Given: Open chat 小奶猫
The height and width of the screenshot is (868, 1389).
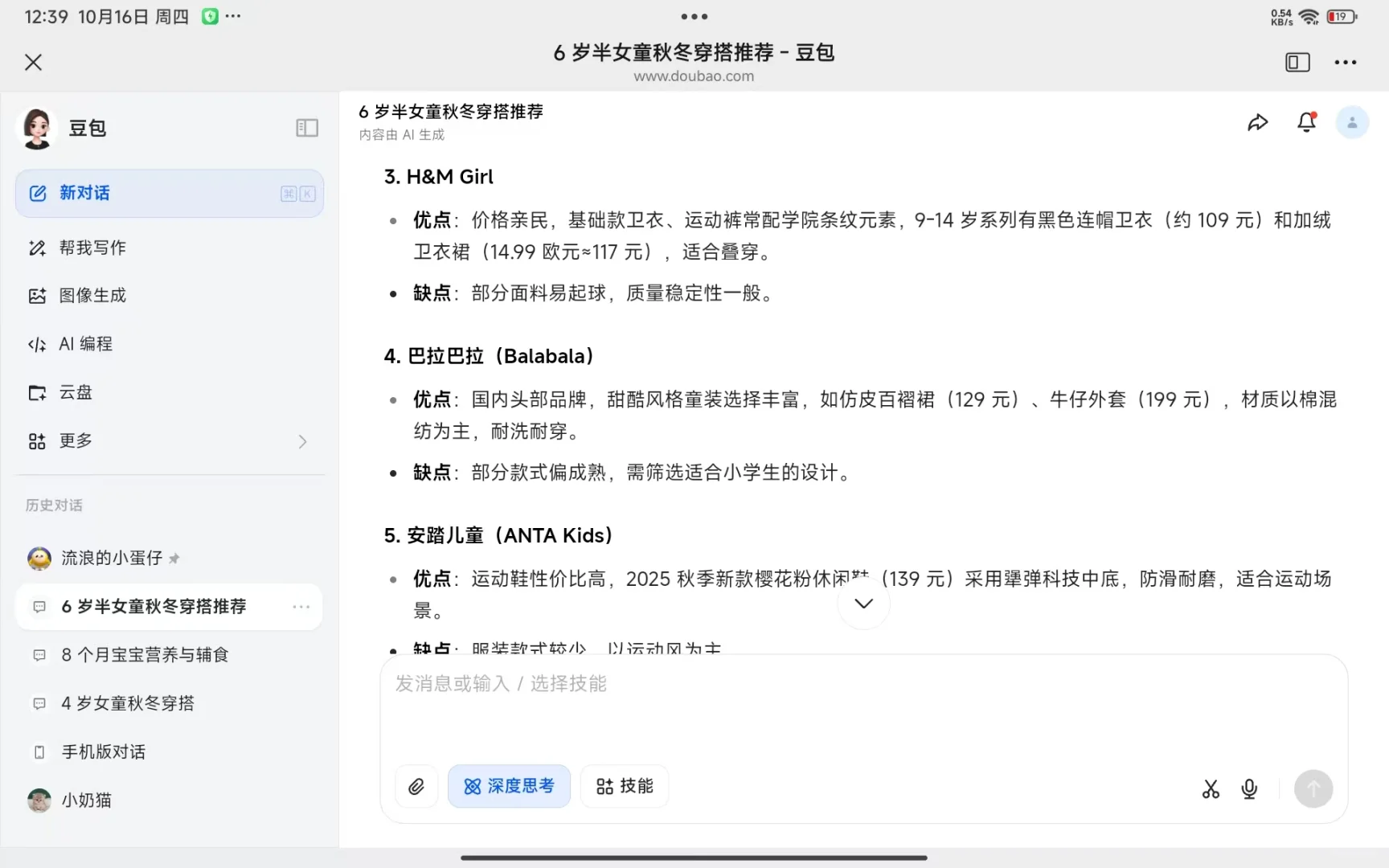Looking at the screenshot, I should point(170,800).
